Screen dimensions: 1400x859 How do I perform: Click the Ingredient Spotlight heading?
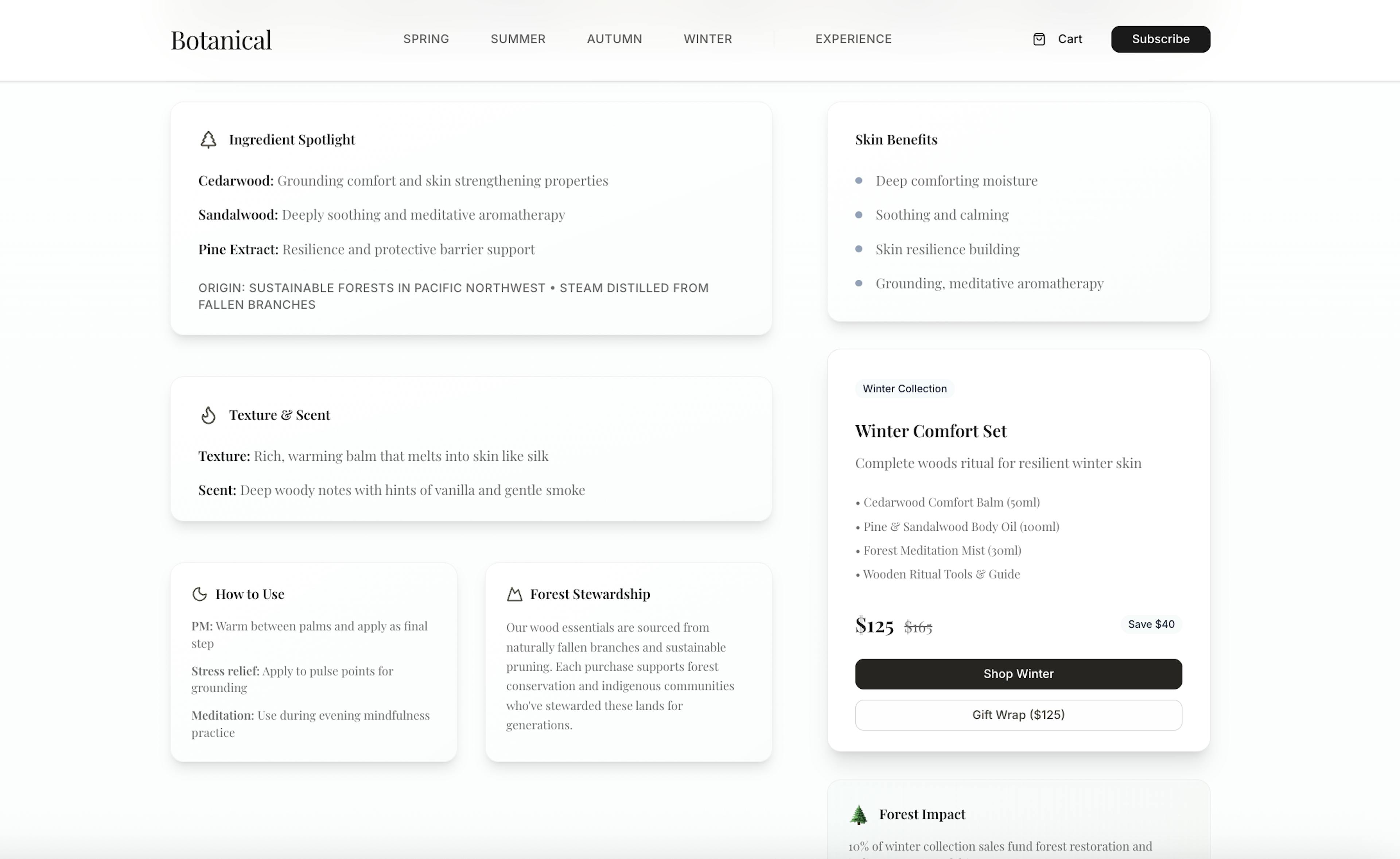click(x=291, y=140)
